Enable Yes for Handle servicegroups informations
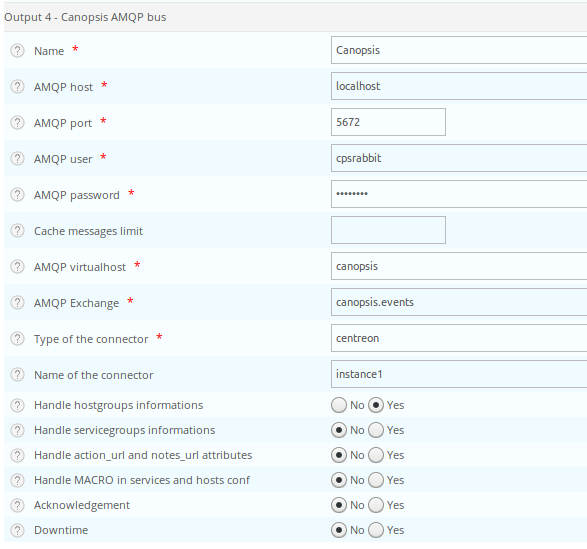The width and height of the screenshot is (587, 549). pos(376,430)
